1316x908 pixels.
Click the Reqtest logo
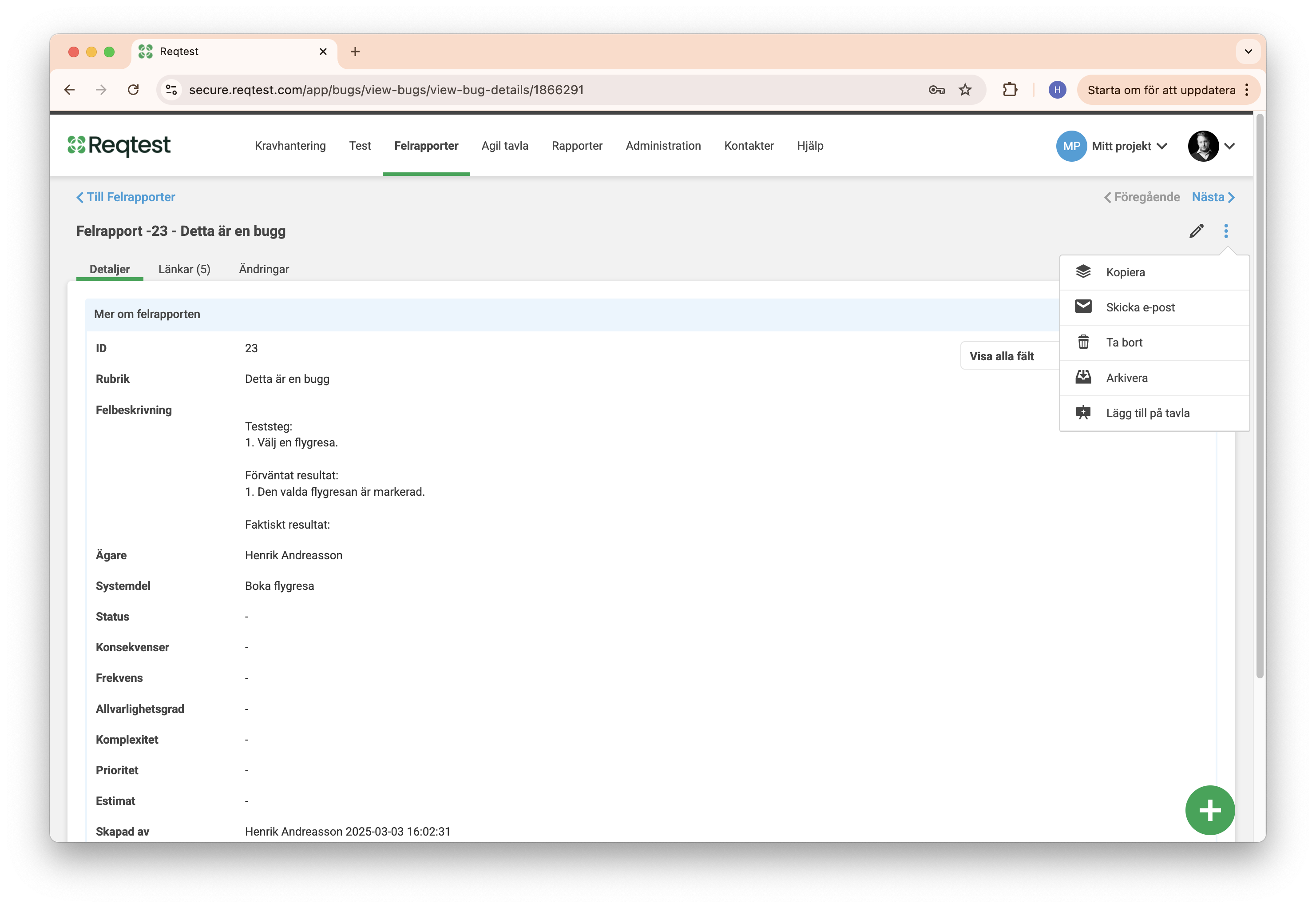(x=119, y=145)
